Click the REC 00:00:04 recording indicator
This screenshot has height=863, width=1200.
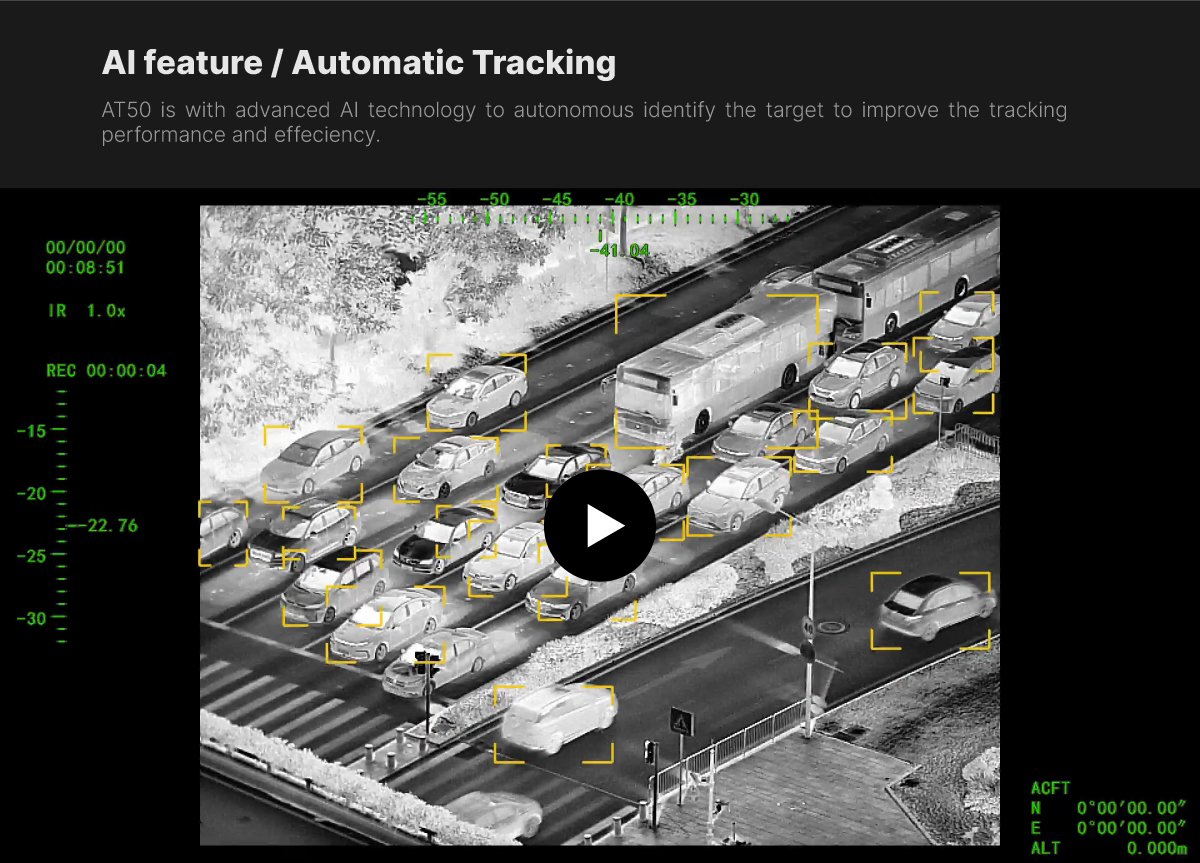pos(106,371)
